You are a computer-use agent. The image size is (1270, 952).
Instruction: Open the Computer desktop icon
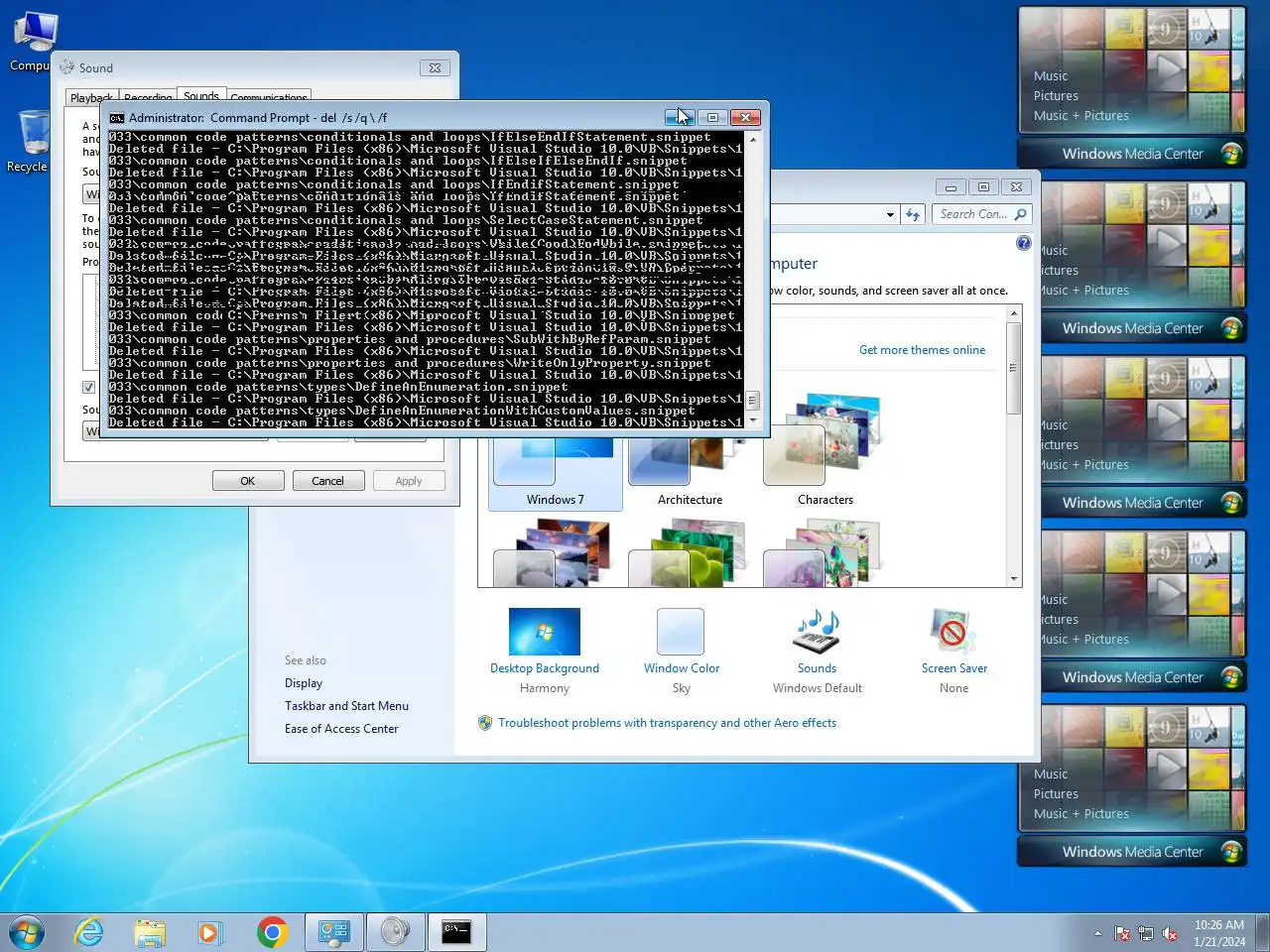coord(34,42)
